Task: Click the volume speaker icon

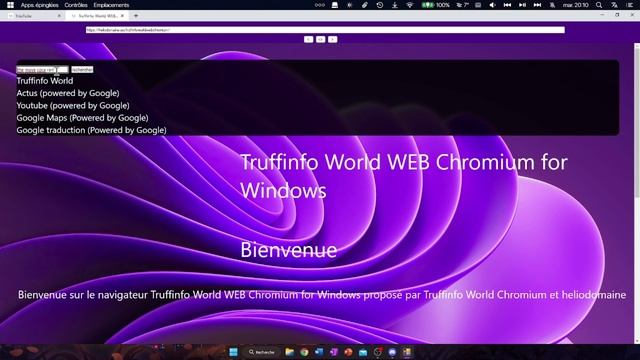Action: [493, 5]
